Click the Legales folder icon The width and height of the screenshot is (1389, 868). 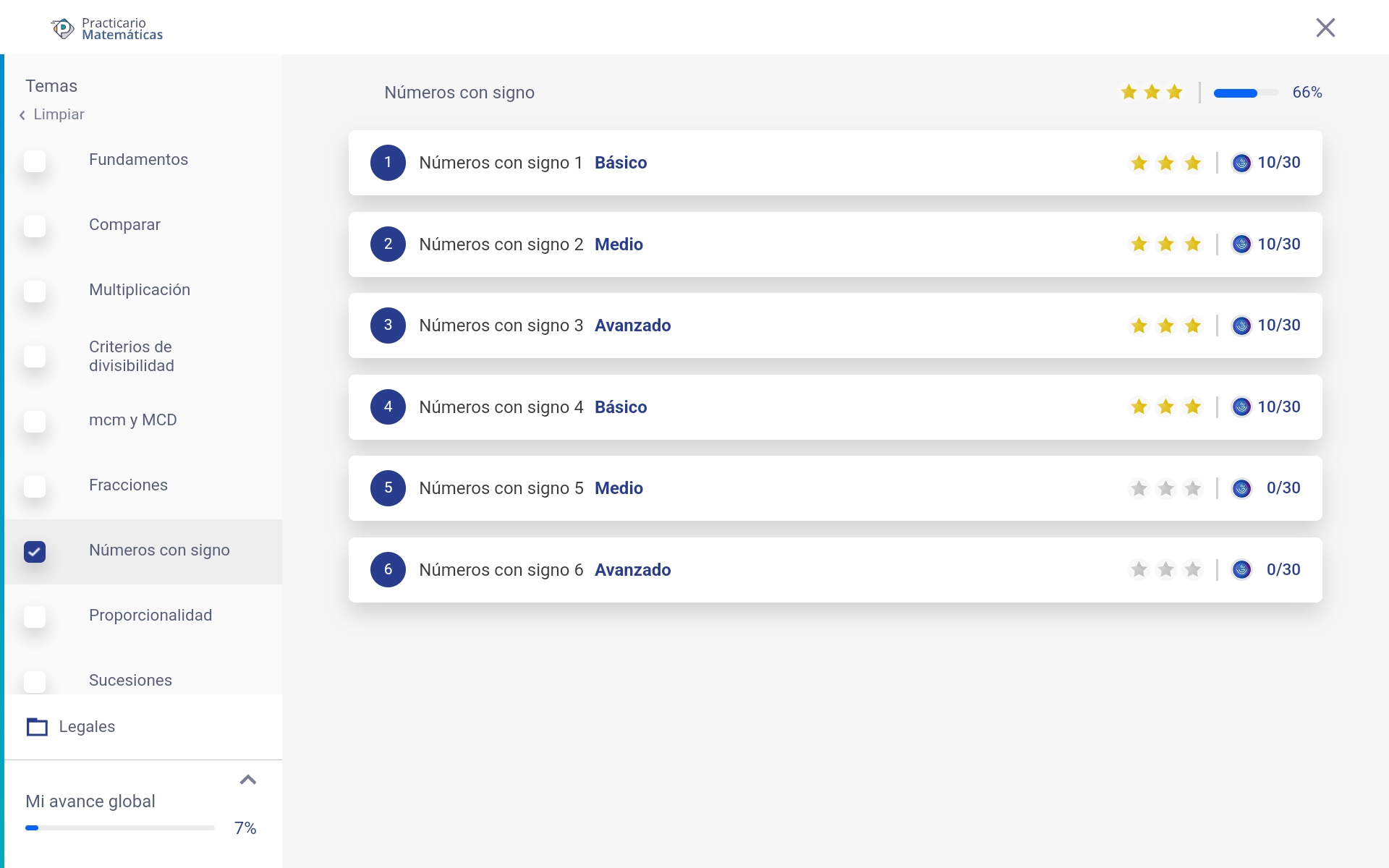coord(37,726)
